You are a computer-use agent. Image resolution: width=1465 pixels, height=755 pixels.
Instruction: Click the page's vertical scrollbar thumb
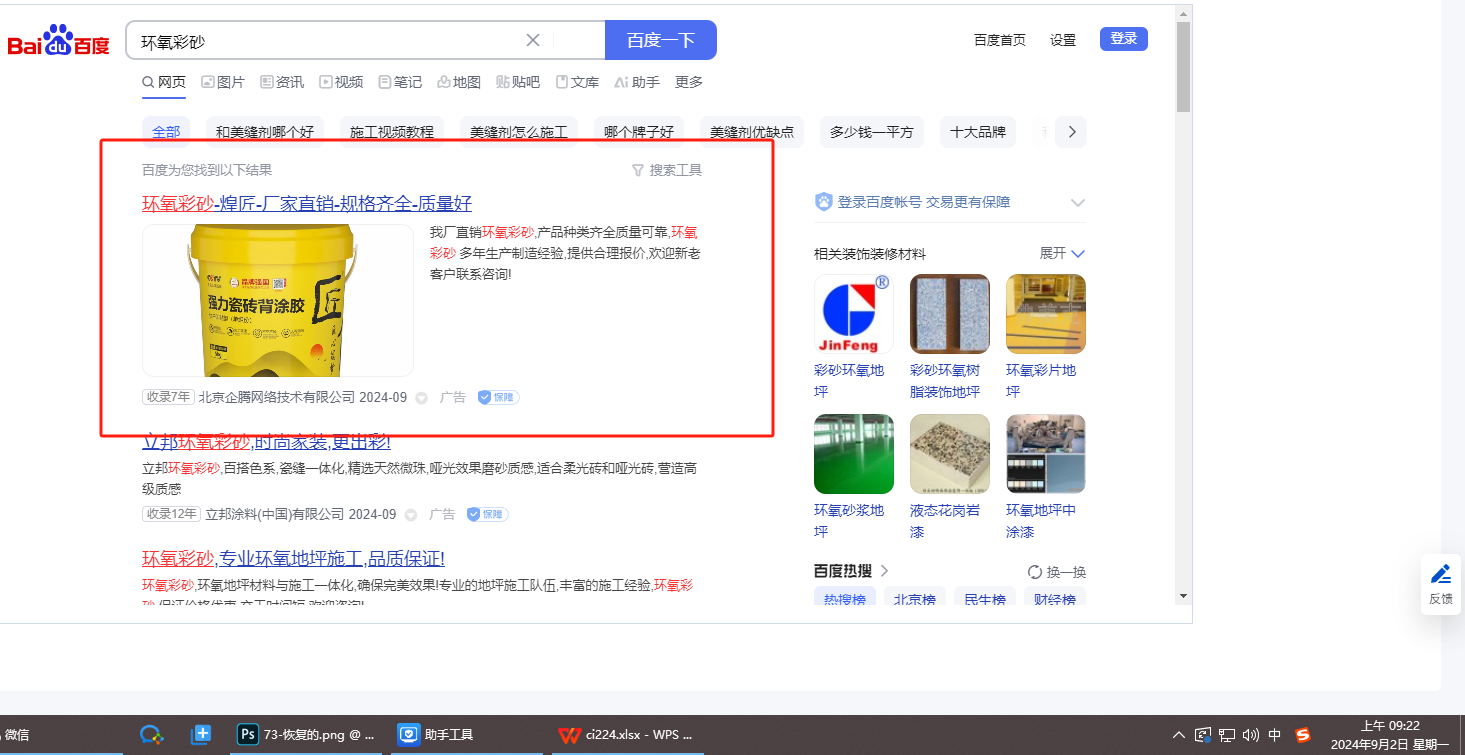click(x=1183, y=66)
